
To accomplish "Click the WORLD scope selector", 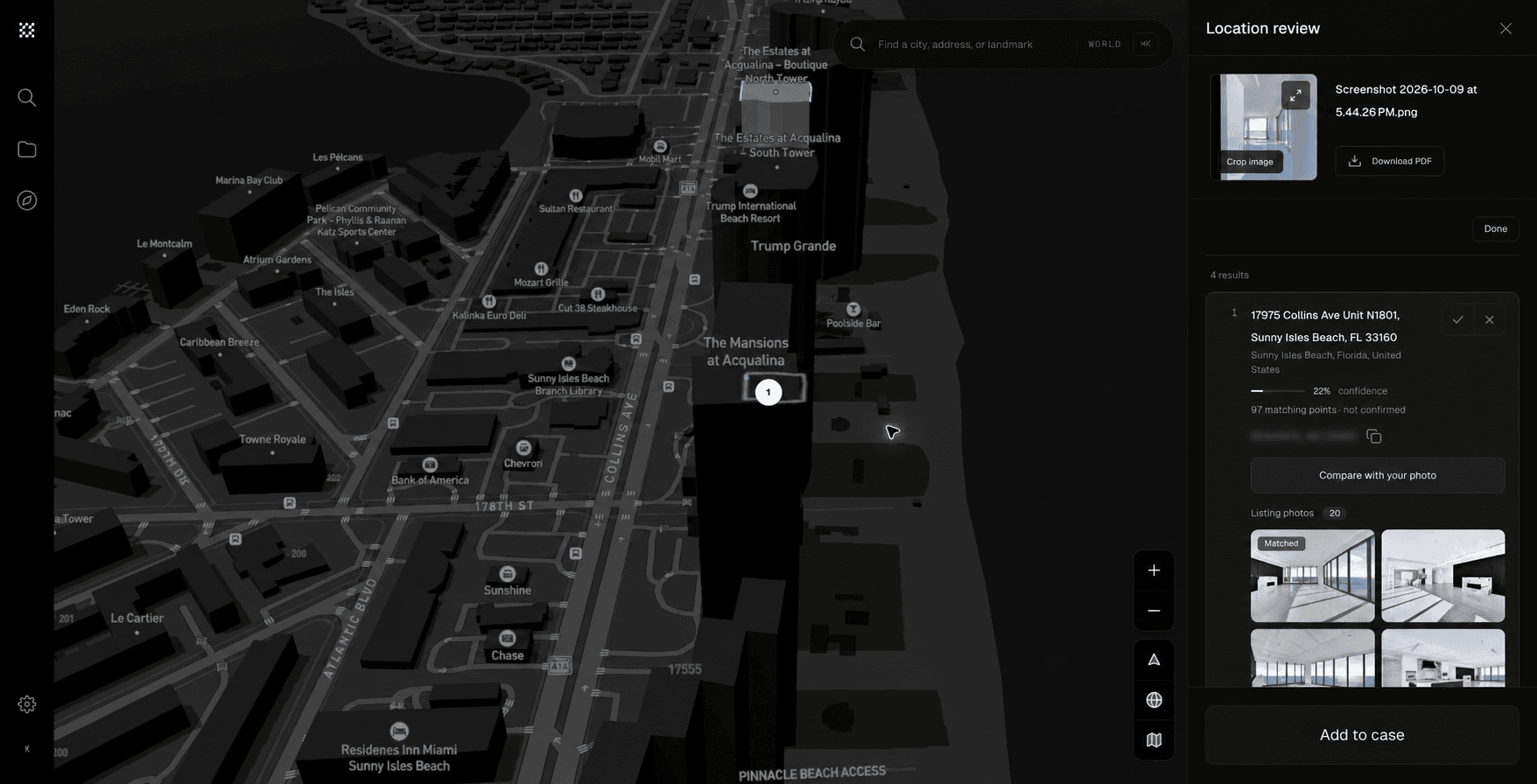I will click(1104, 44).
